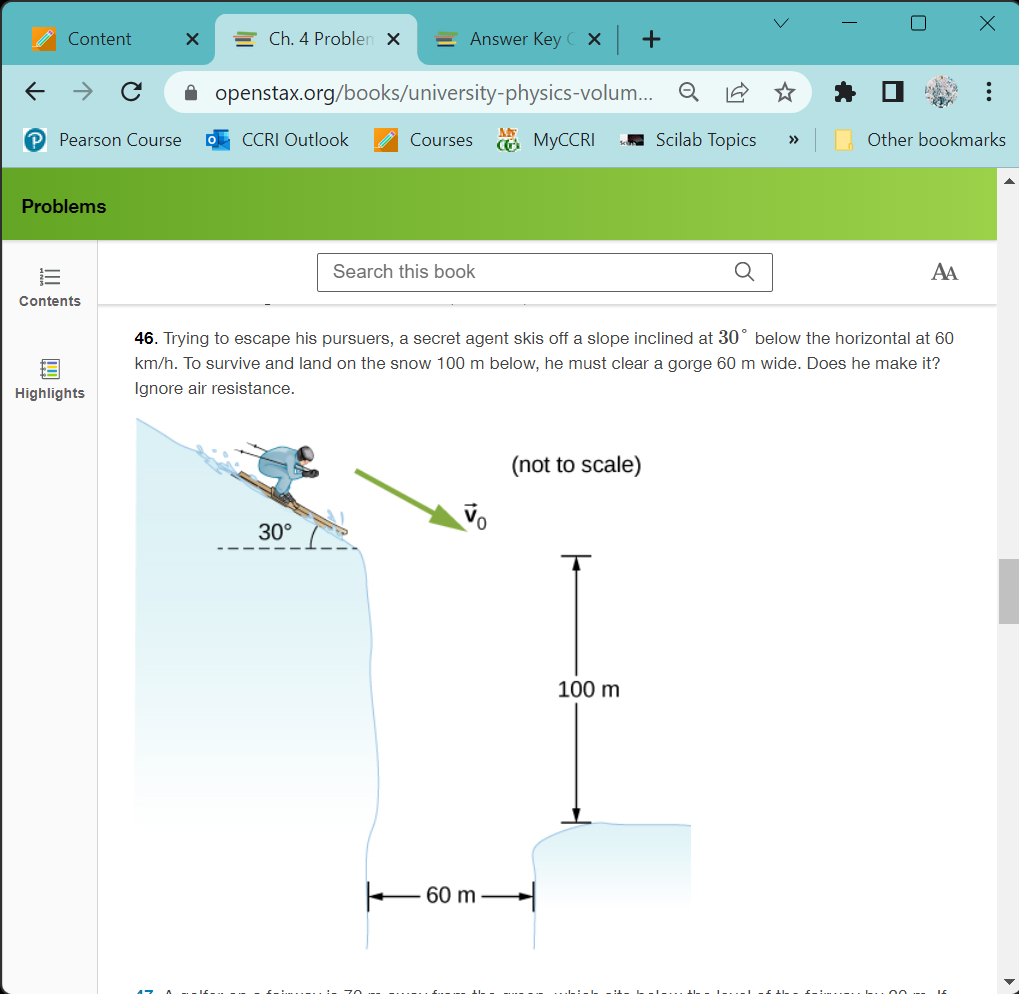Image resolution: width=1019 pixels, height=994 pixels.
Task: Reload the page with the refresh icon
Action: [131, 92]
